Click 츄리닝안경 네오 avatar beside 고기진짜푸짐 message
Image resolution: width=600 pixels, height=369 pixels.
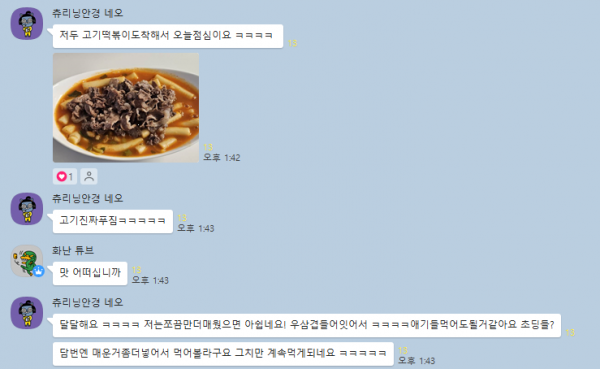point(27,209)
